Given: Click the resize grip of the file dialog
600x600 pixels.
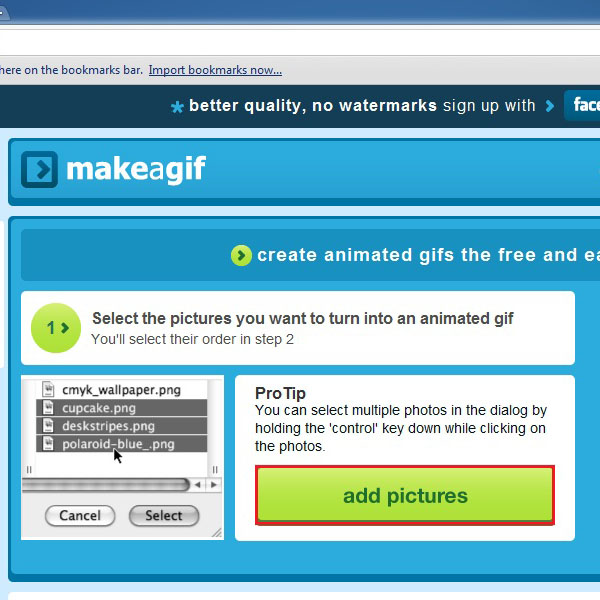Looking at the screenshot, I should pyautogui.click(x=217, y=532).
